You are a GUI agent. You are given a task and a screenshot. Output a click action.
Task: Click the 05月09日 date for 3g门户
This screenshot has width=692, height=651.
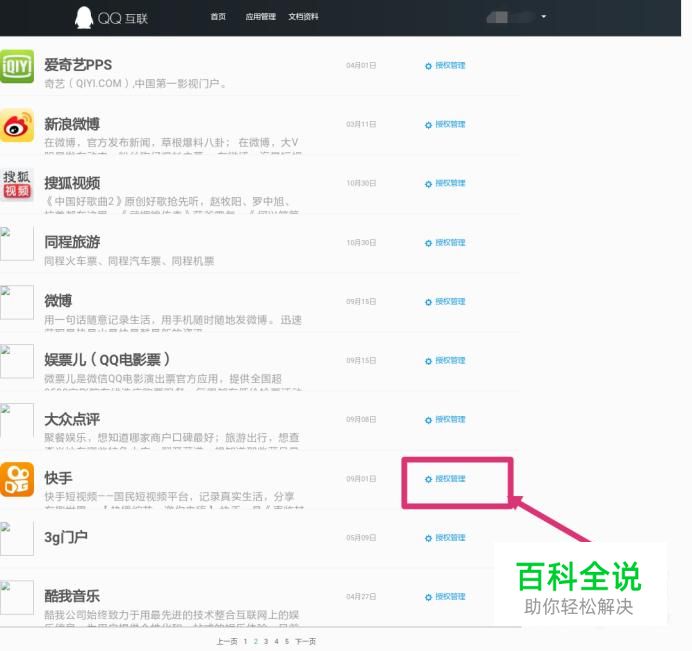click(x=361, y=538)
